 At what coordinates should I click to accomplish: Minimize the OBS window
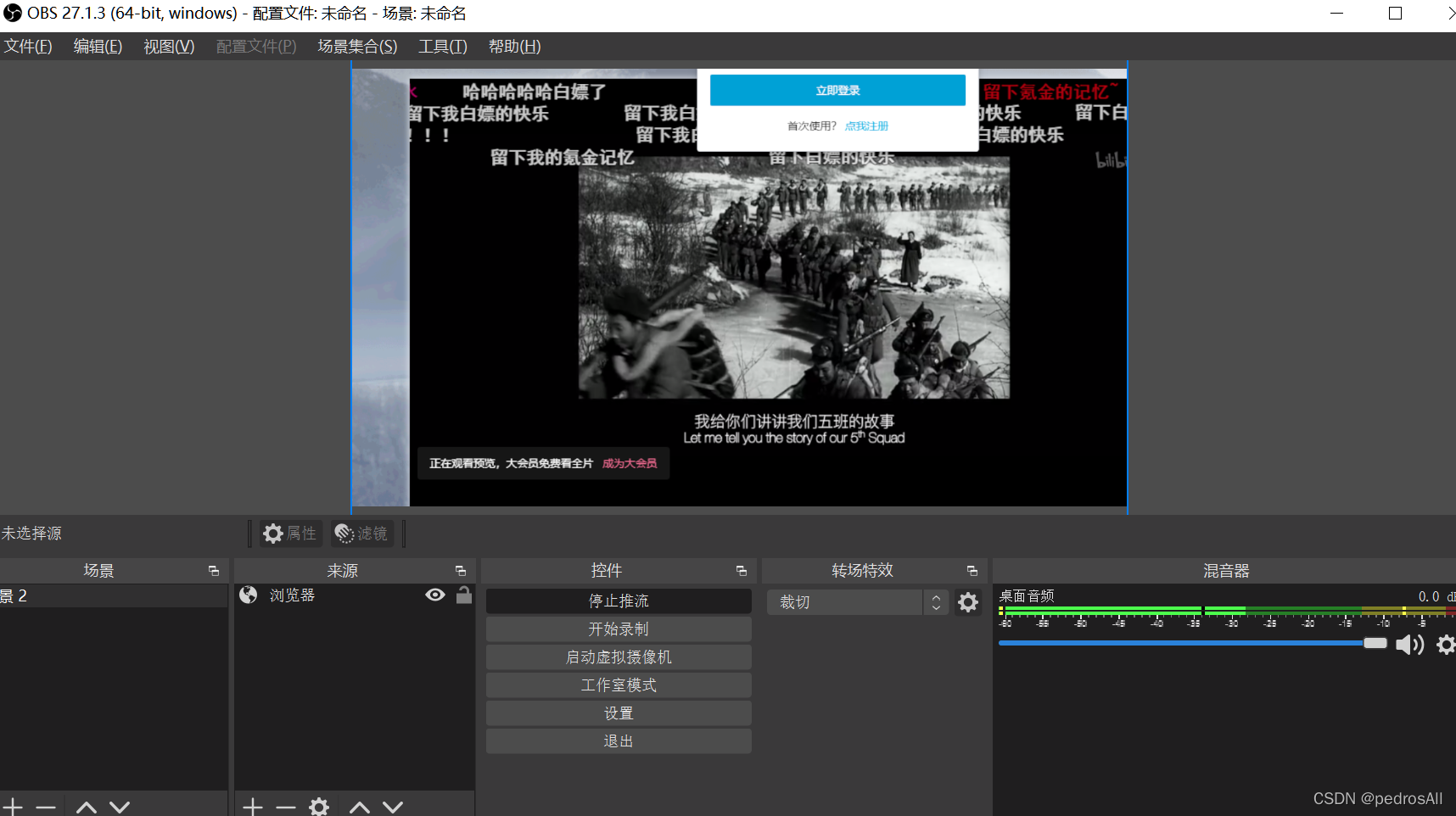coord(1337,14)
